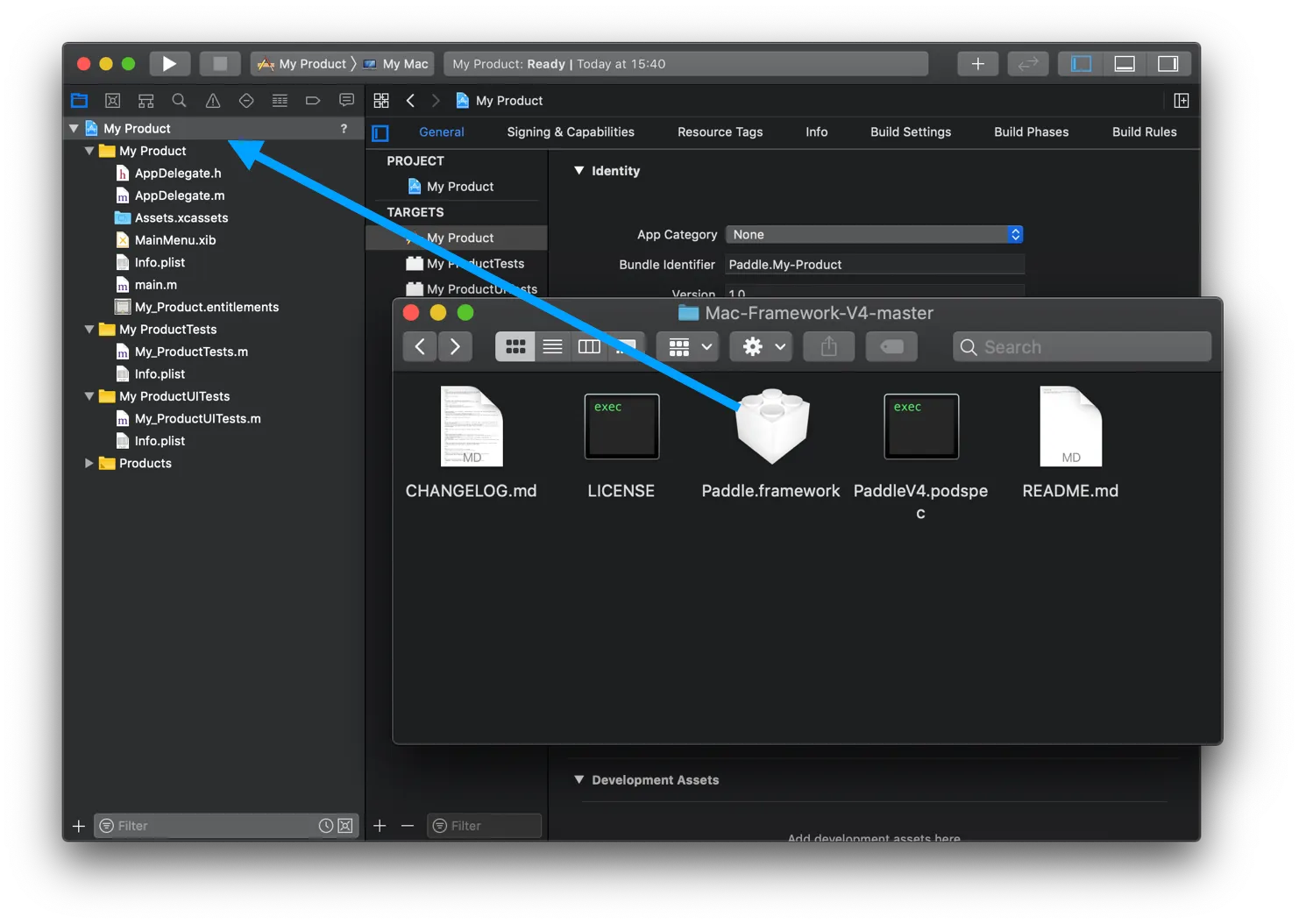Viewport: 1299px width, 924px height.
Task: Click the Run (play) button in Xcode
Action: [169, 64]
